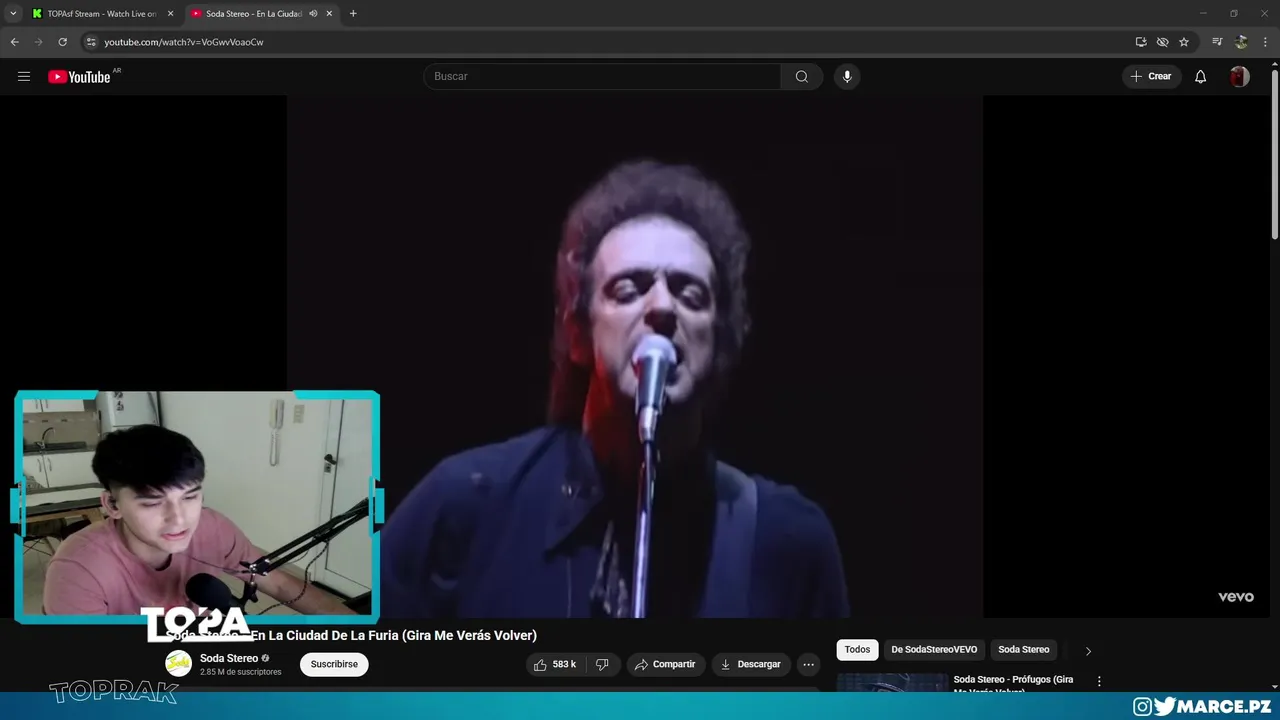Open the YouTube guide hamburger menu

point(24,77)
